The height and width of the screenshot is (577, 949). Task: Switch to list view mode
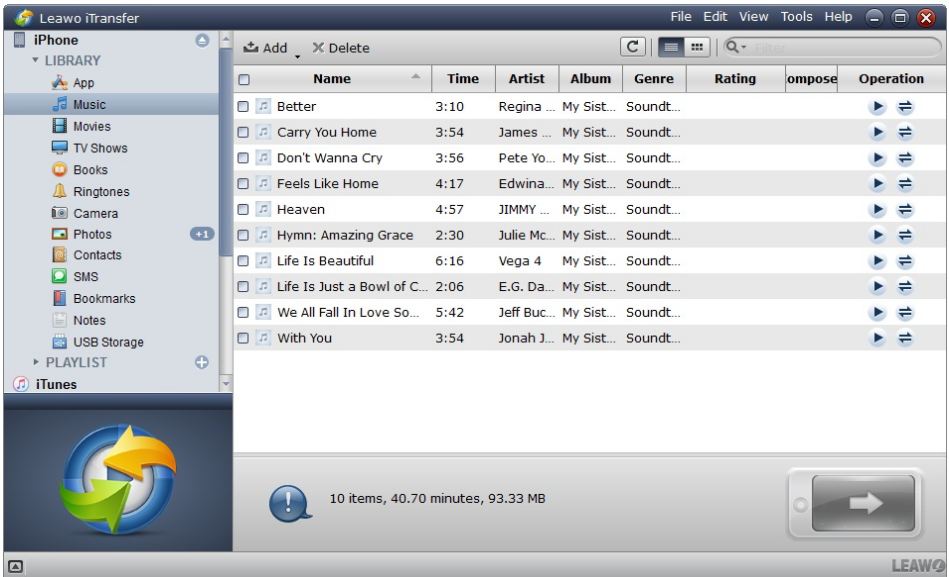click(668, 47)
